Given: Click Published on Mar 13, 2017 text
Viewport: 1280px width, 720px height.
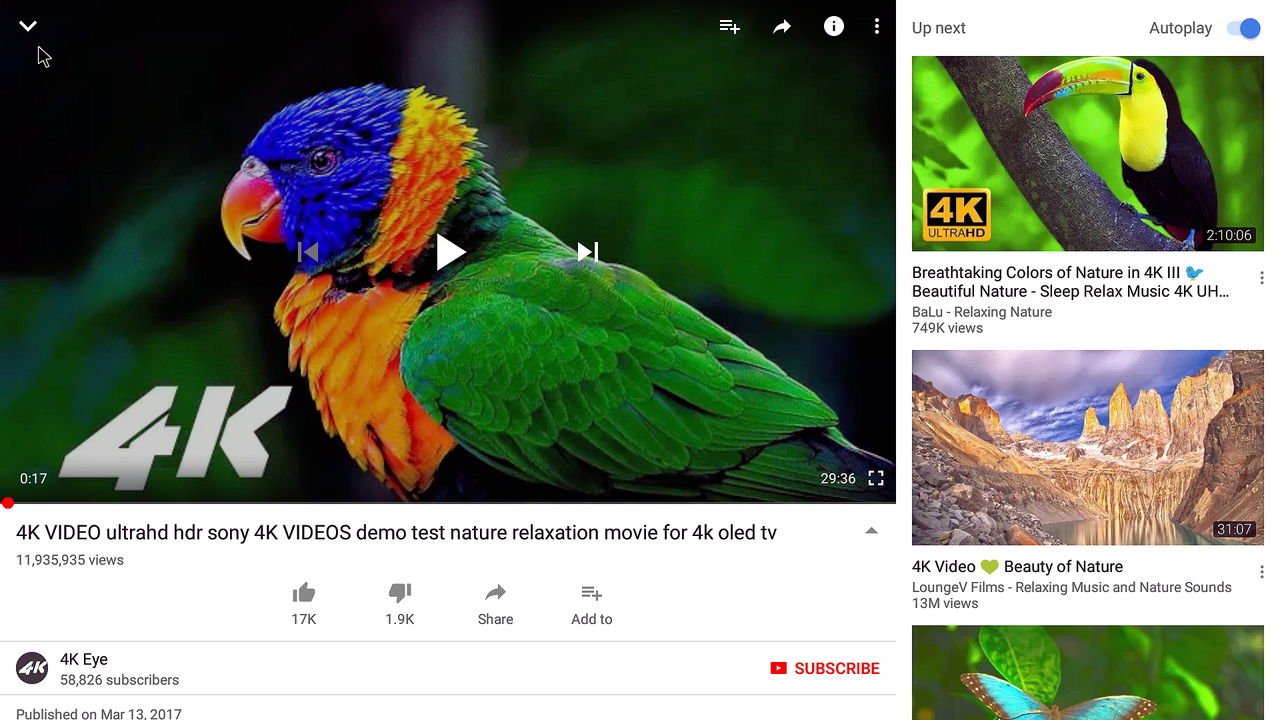Looking at the screenshot, I should (x=99, y=713).
